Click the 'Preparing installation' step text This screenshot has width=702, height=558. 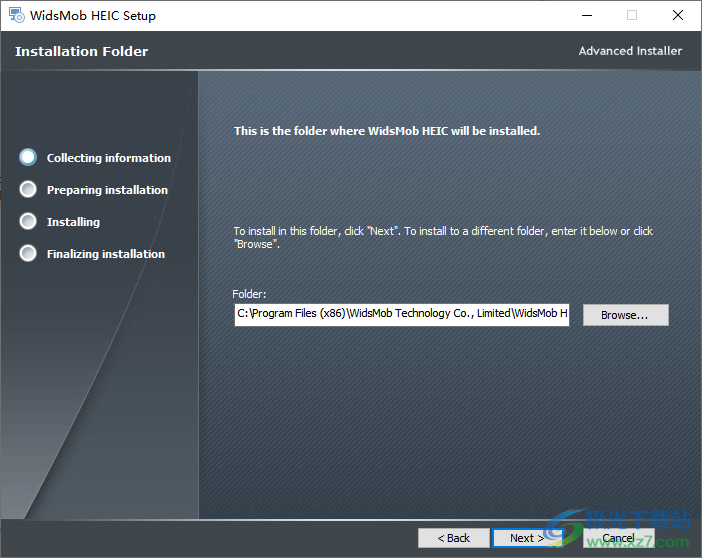coord(107,190)
